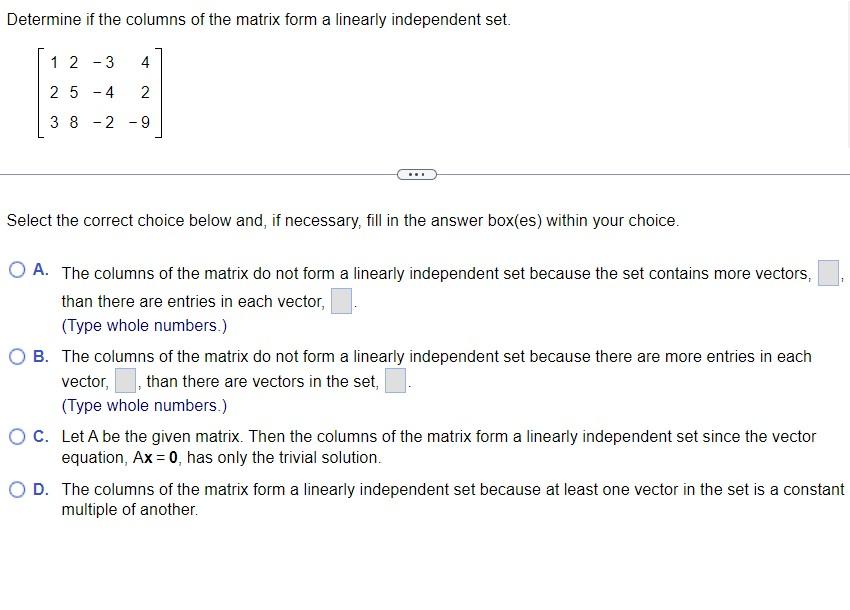The image size is (850, 610).
Task: Click the vectors-in-set box in choice B
Action: (395, 380)
